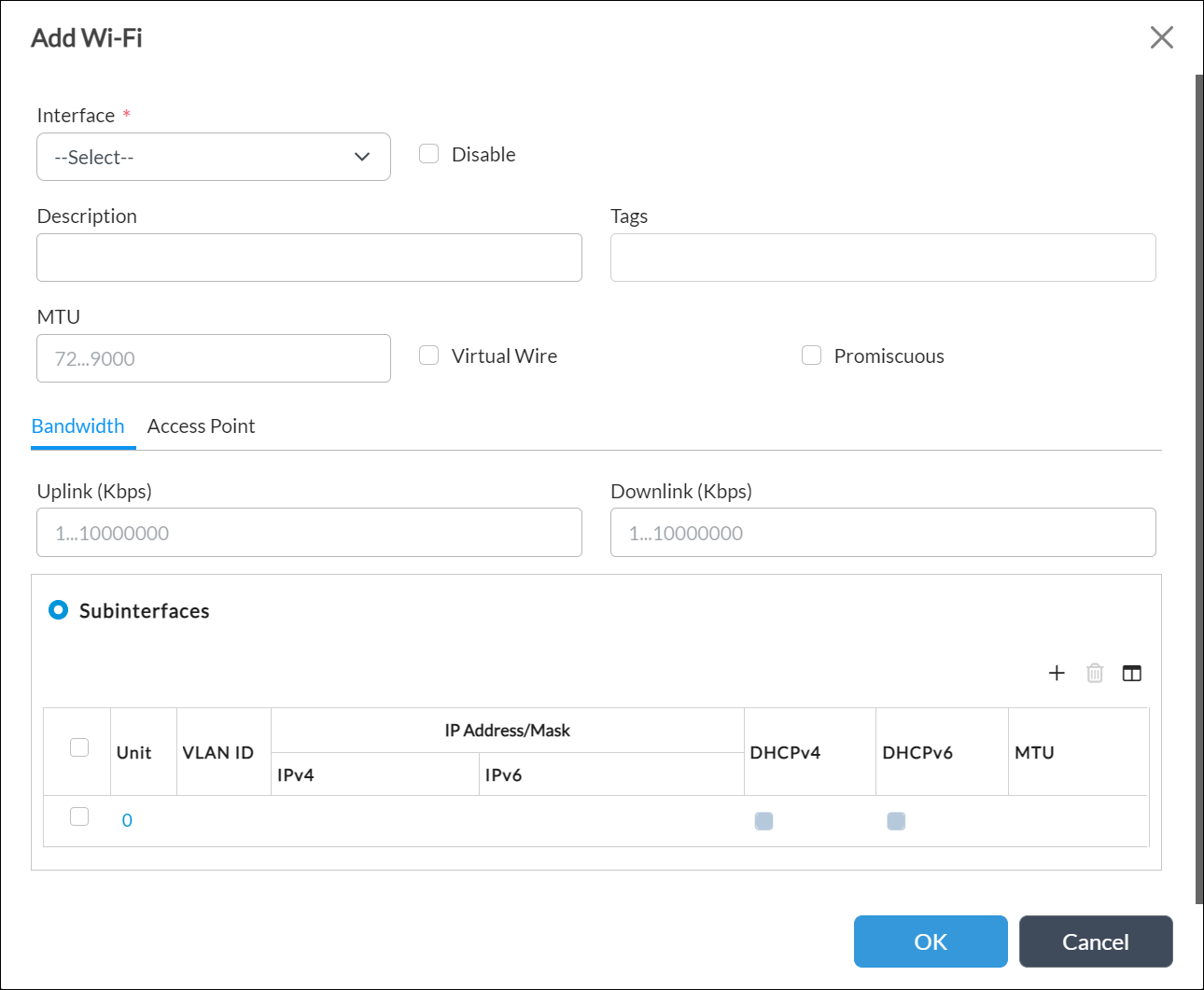Open subinterface unit 0 link
The width and height of the screenshot is (1204, 990).
point(127,820)
